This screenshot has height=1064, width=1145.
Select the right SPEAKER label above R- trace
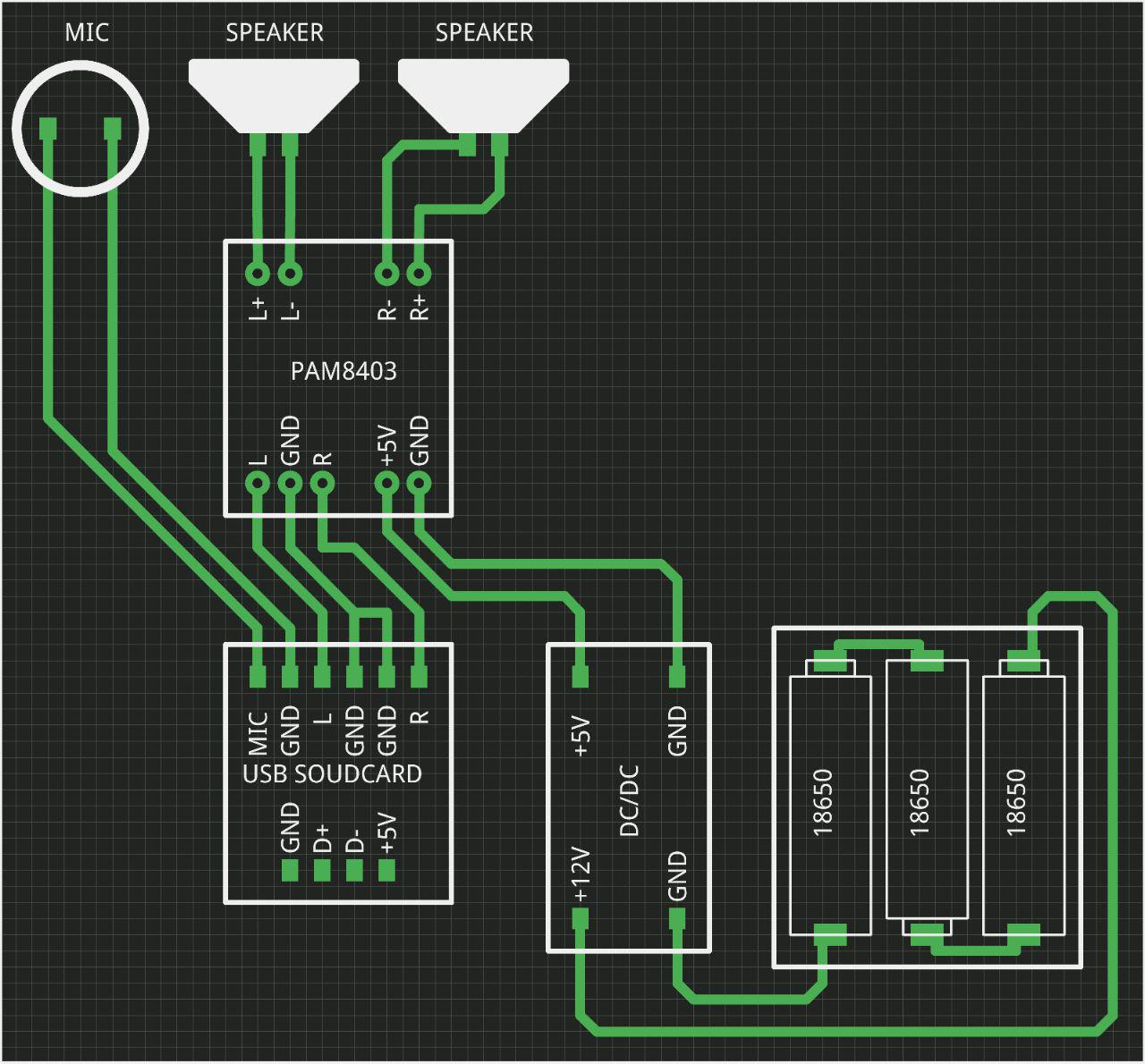click(484, 33)
